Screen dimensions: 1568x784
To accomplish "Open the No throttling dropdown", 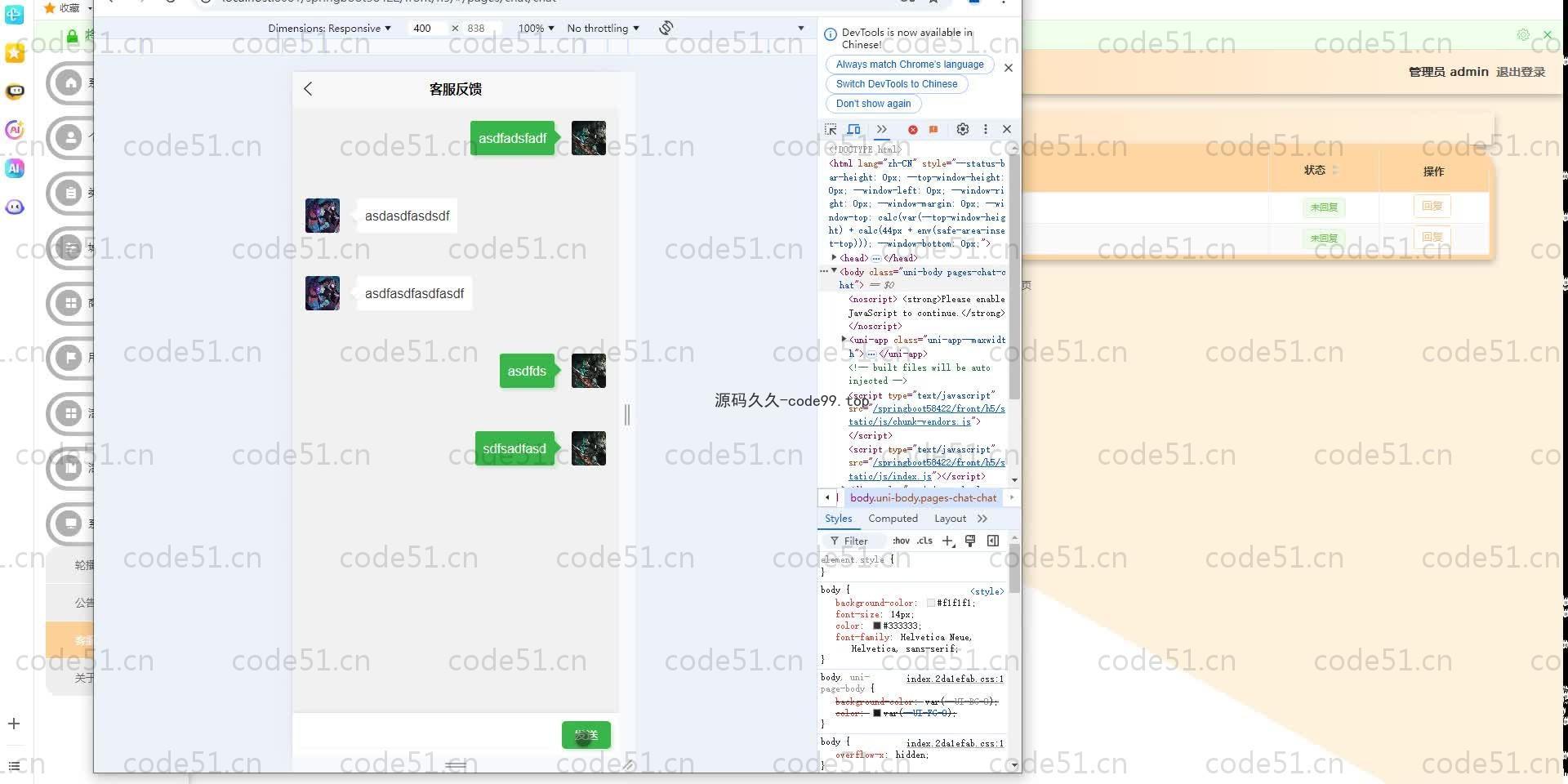I will click(x=603, y=28).
